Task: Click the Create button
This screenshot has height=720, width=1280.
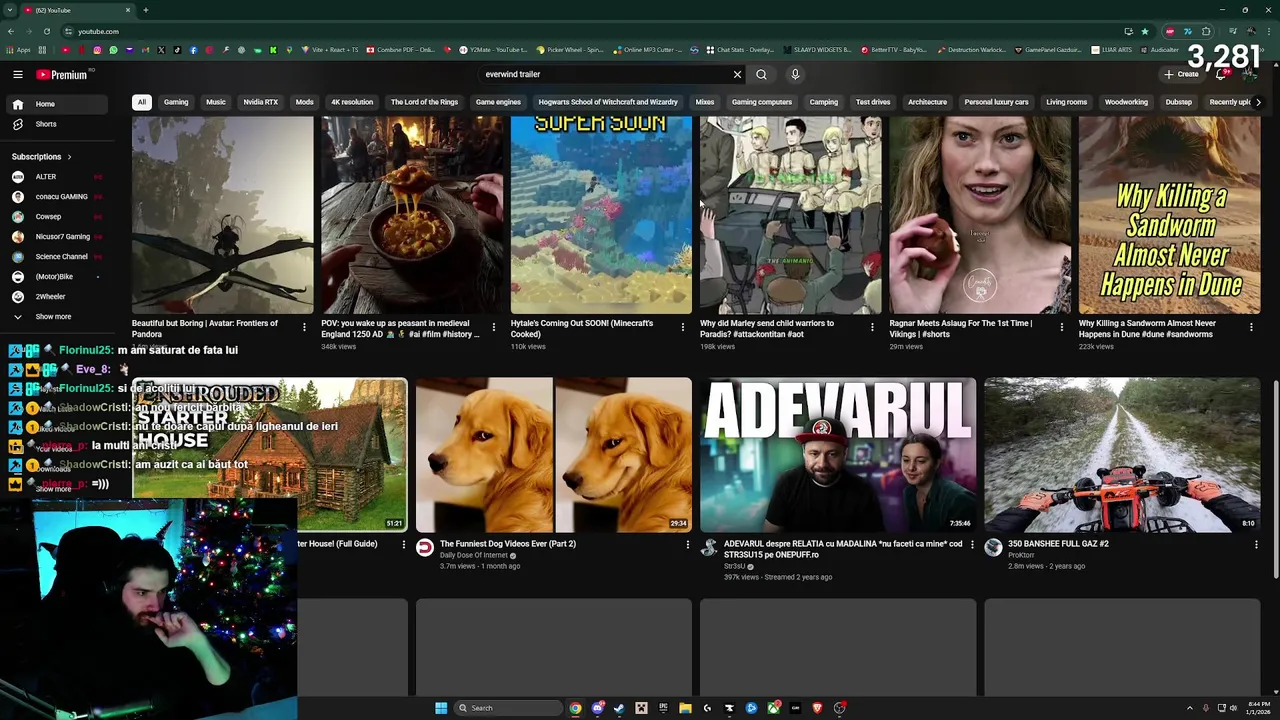Action: tap(1181, 74)
